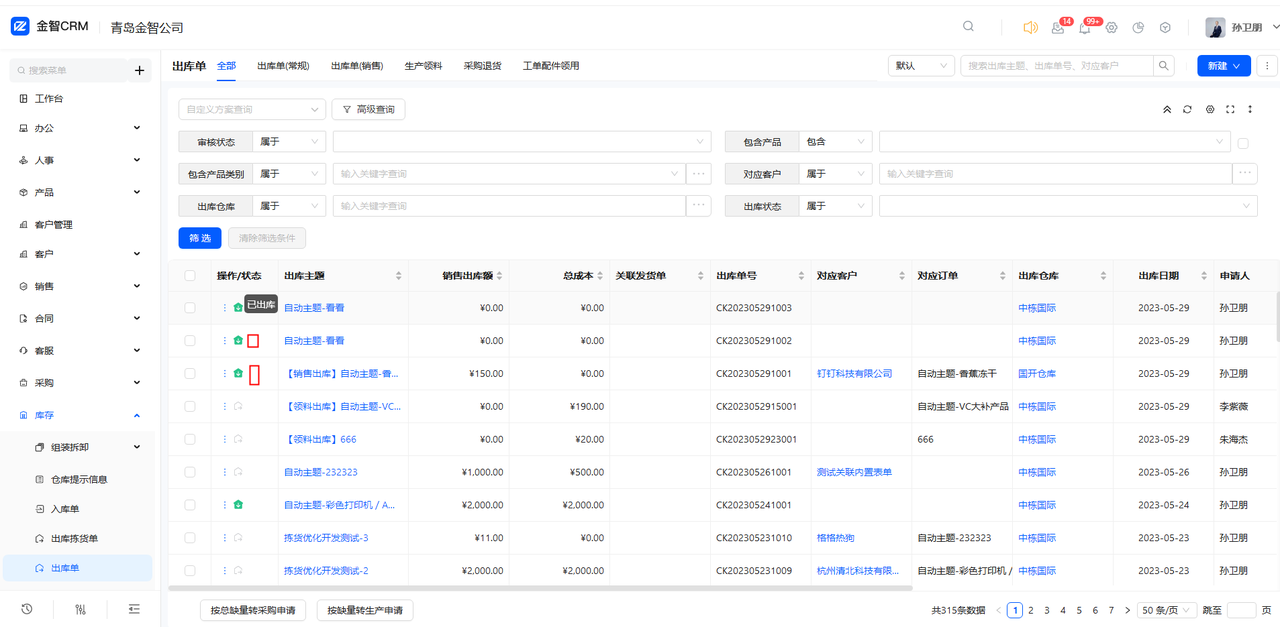Click the green 已出库 status icon for CK202305241001

(238, 505)
